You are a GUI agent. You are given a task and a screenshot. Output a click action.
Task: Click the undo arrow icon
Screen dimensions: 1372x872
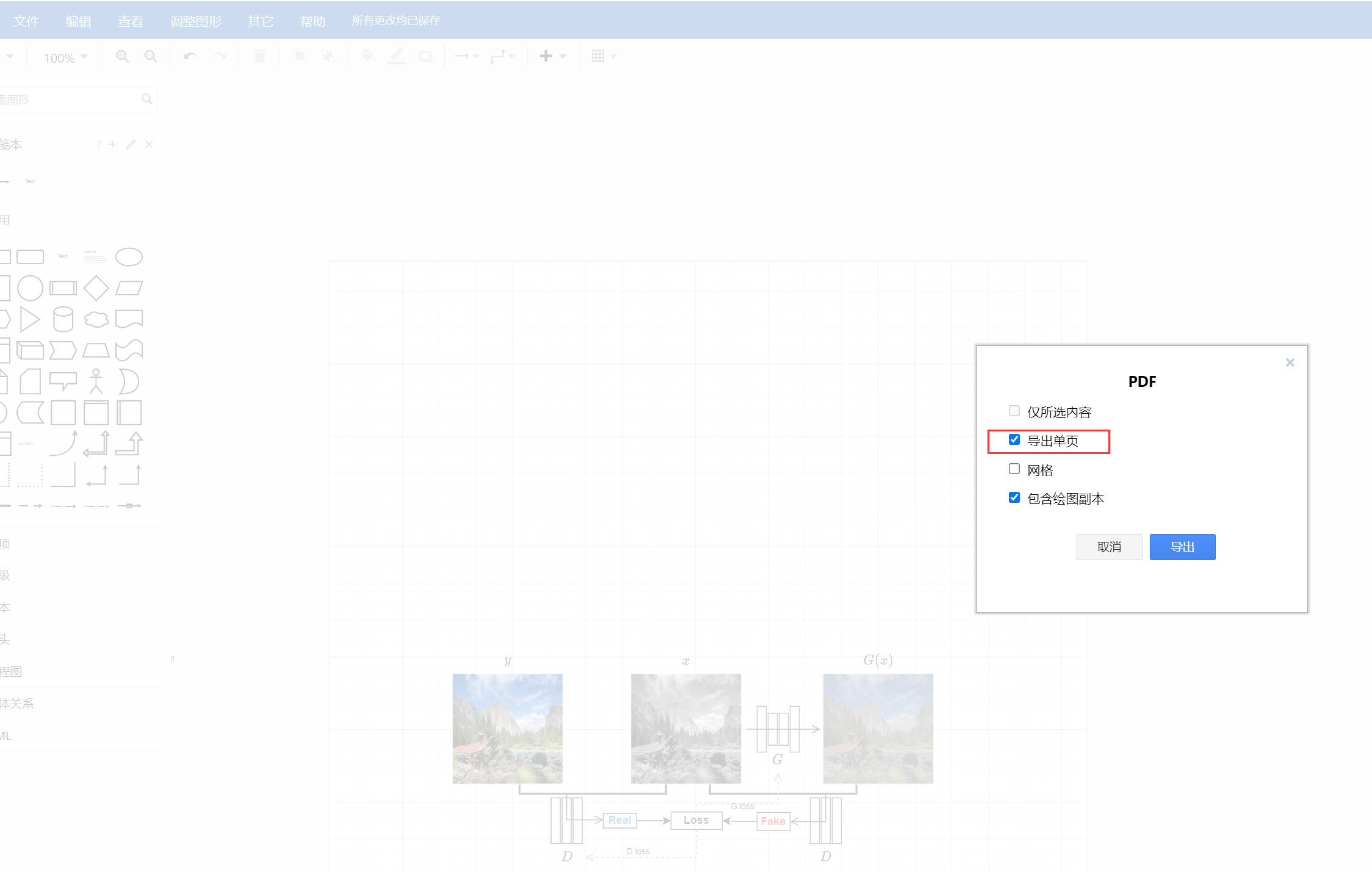point(190,56)
